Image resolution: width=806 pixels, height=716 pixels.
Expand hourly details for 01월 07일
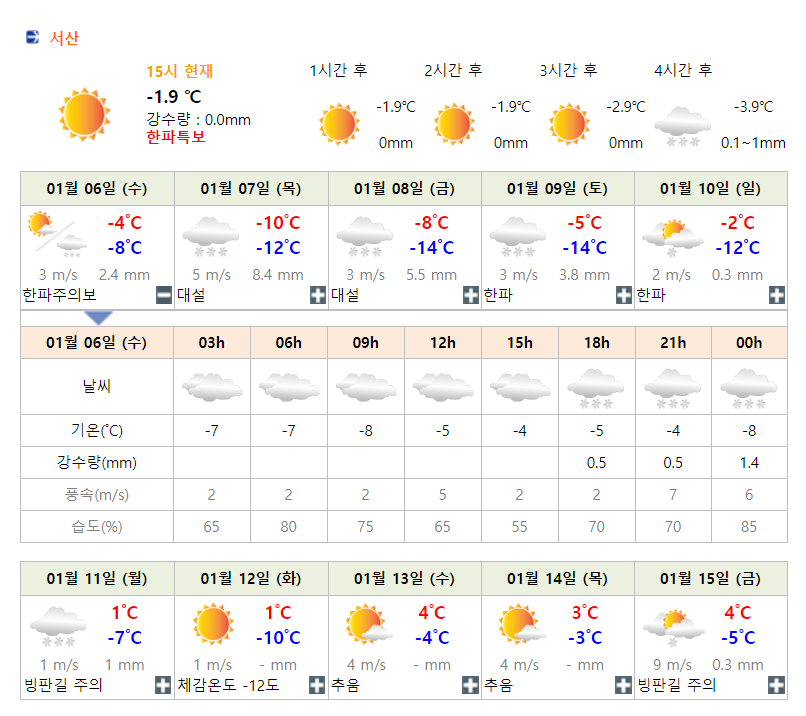pyautogui.click(x=318, y=295)
